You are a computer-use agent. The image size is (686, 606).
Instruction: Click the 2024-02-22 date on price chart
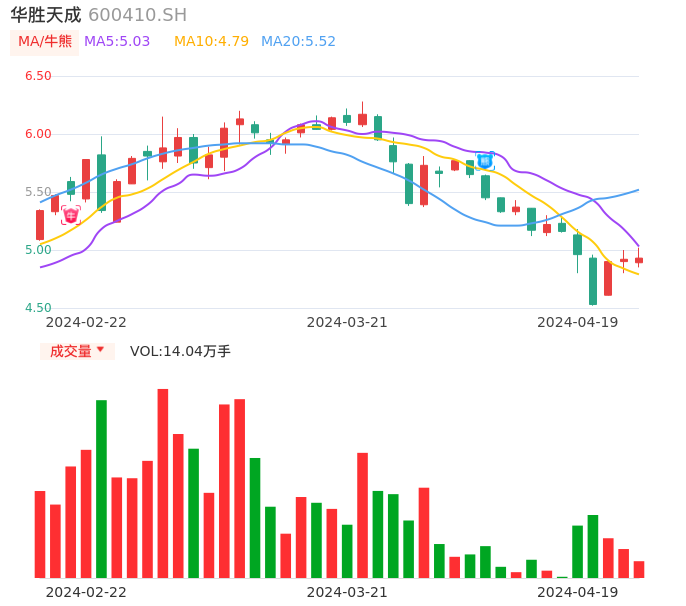86,322
